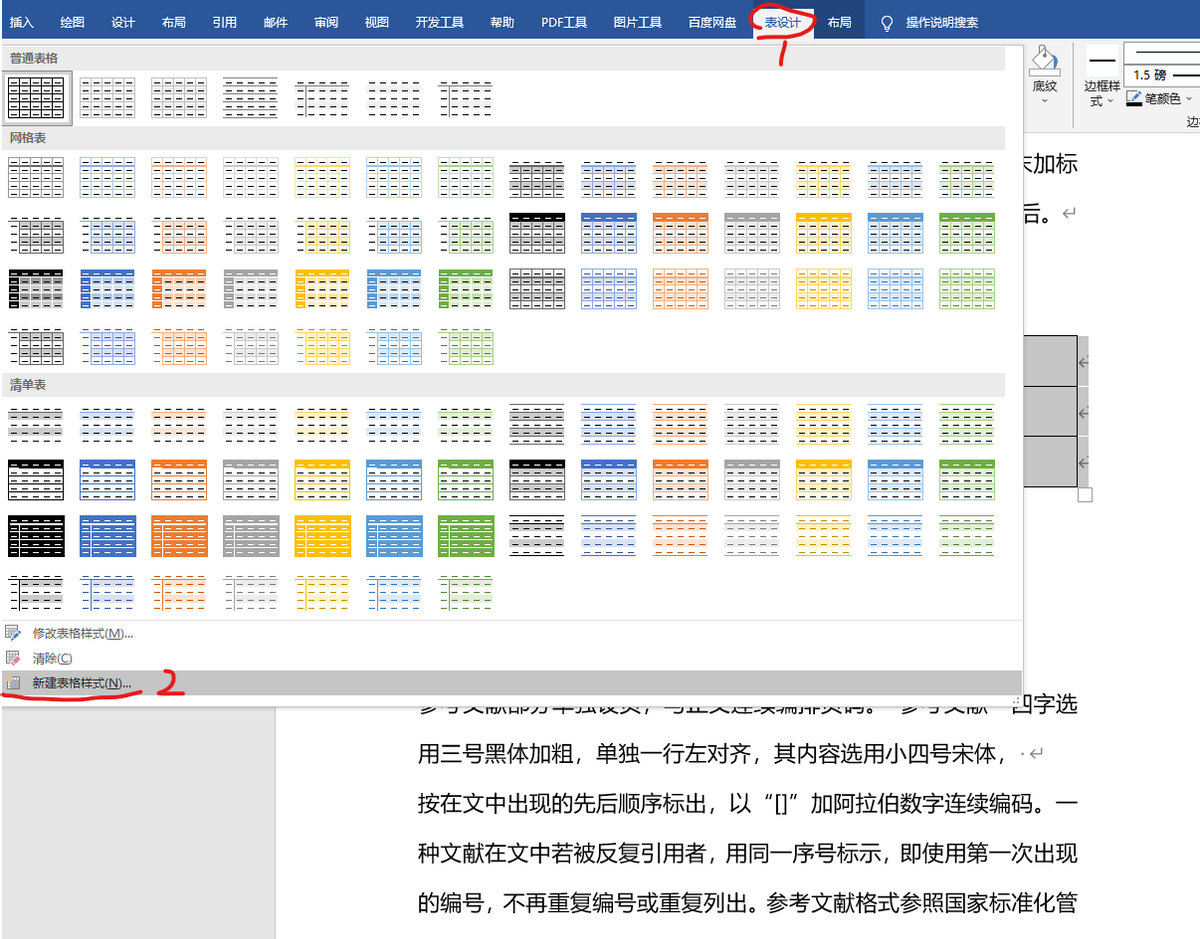Click the 边框样式 line preview icon

click(x=1102, y=60)
